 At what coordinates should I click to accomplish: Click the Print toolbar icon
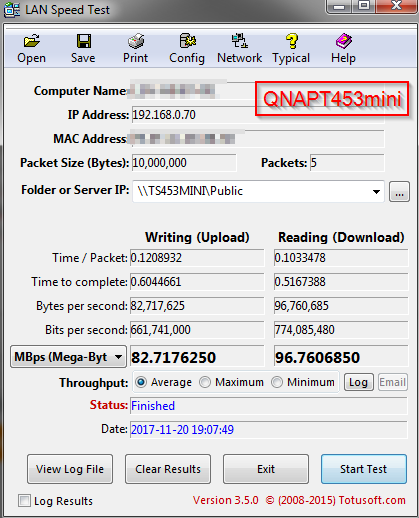(x=136, y=41)
